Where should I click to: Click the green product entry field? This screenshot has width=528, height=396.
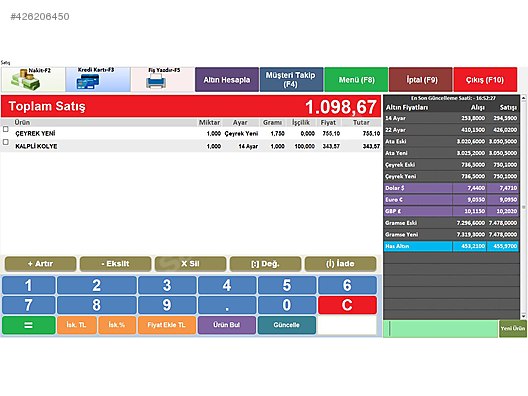point(440,329)
